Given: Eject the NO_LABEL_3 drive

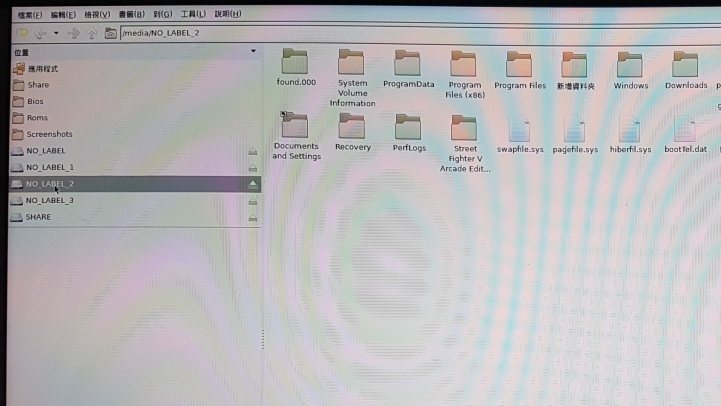Looking at the screenshot, I should pos(253,201).
